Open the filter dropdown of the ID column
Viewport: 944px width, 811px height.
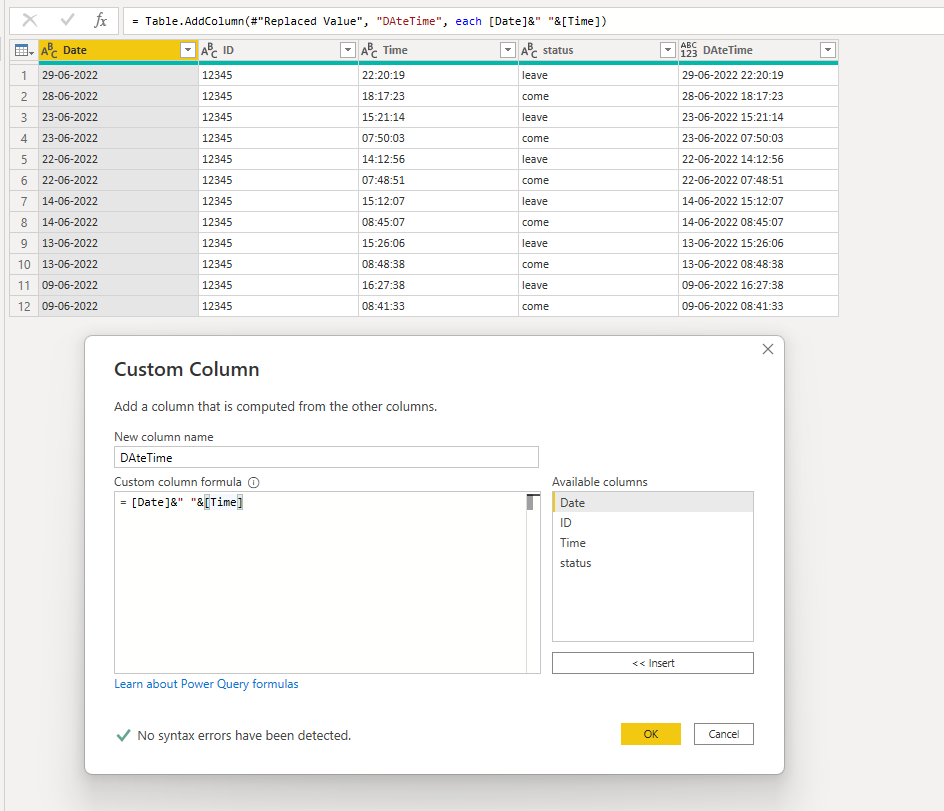coord(348,51)
